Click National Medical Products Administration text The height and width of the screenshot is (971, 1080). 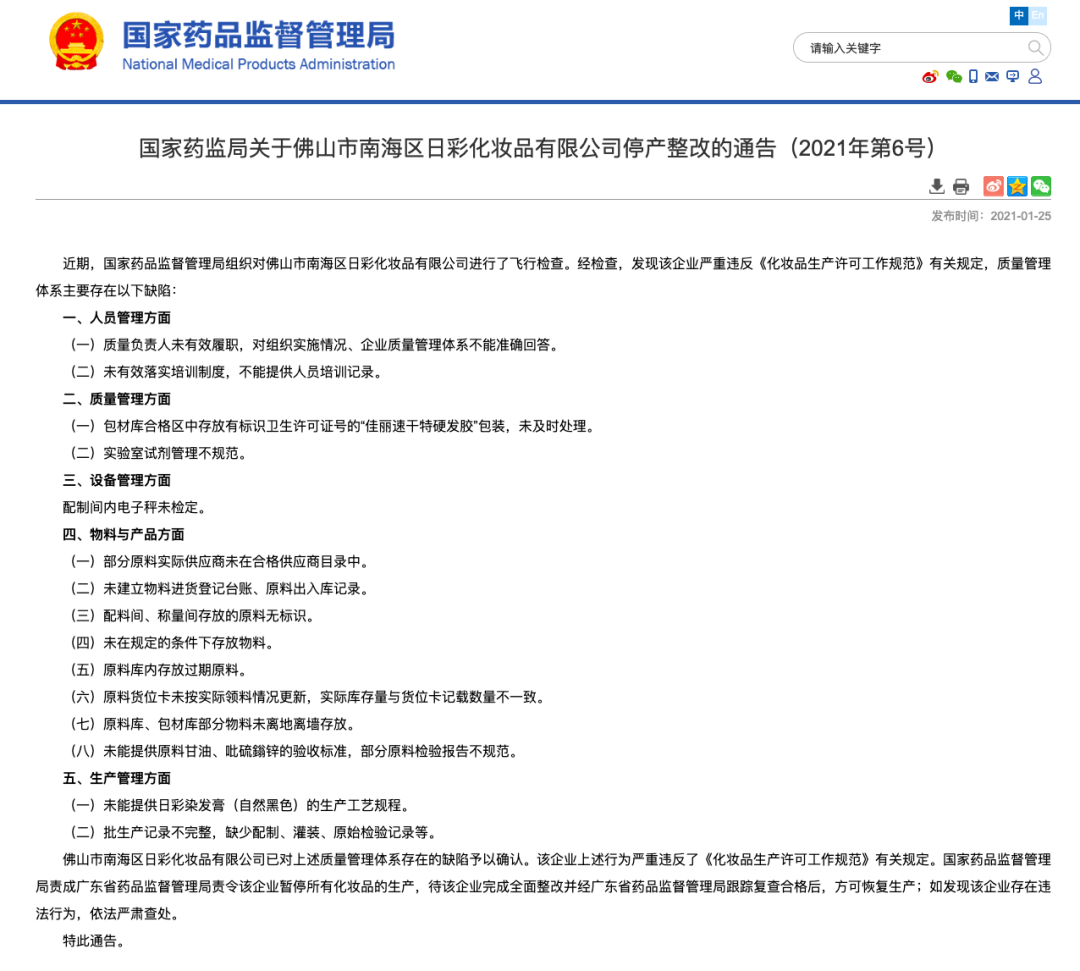coord(258,64)
